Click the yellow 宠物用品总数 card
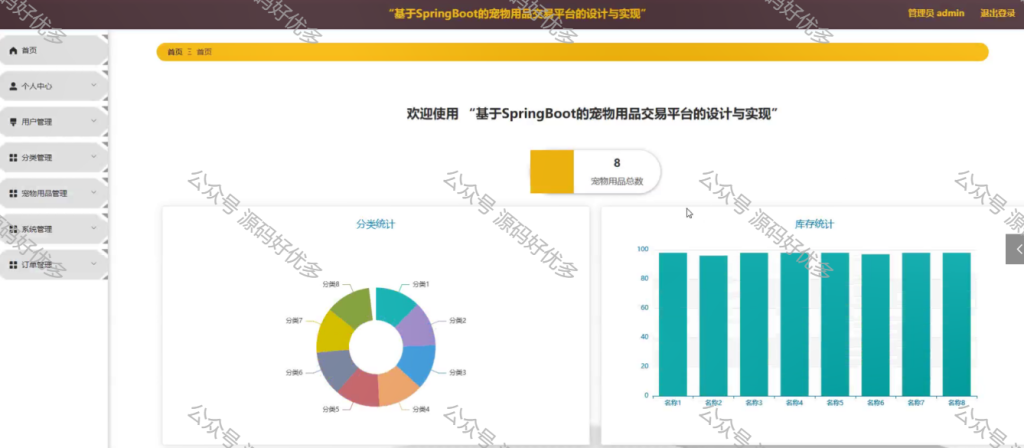Viewport: 1024px width, 448px height. tap(596, 172)
